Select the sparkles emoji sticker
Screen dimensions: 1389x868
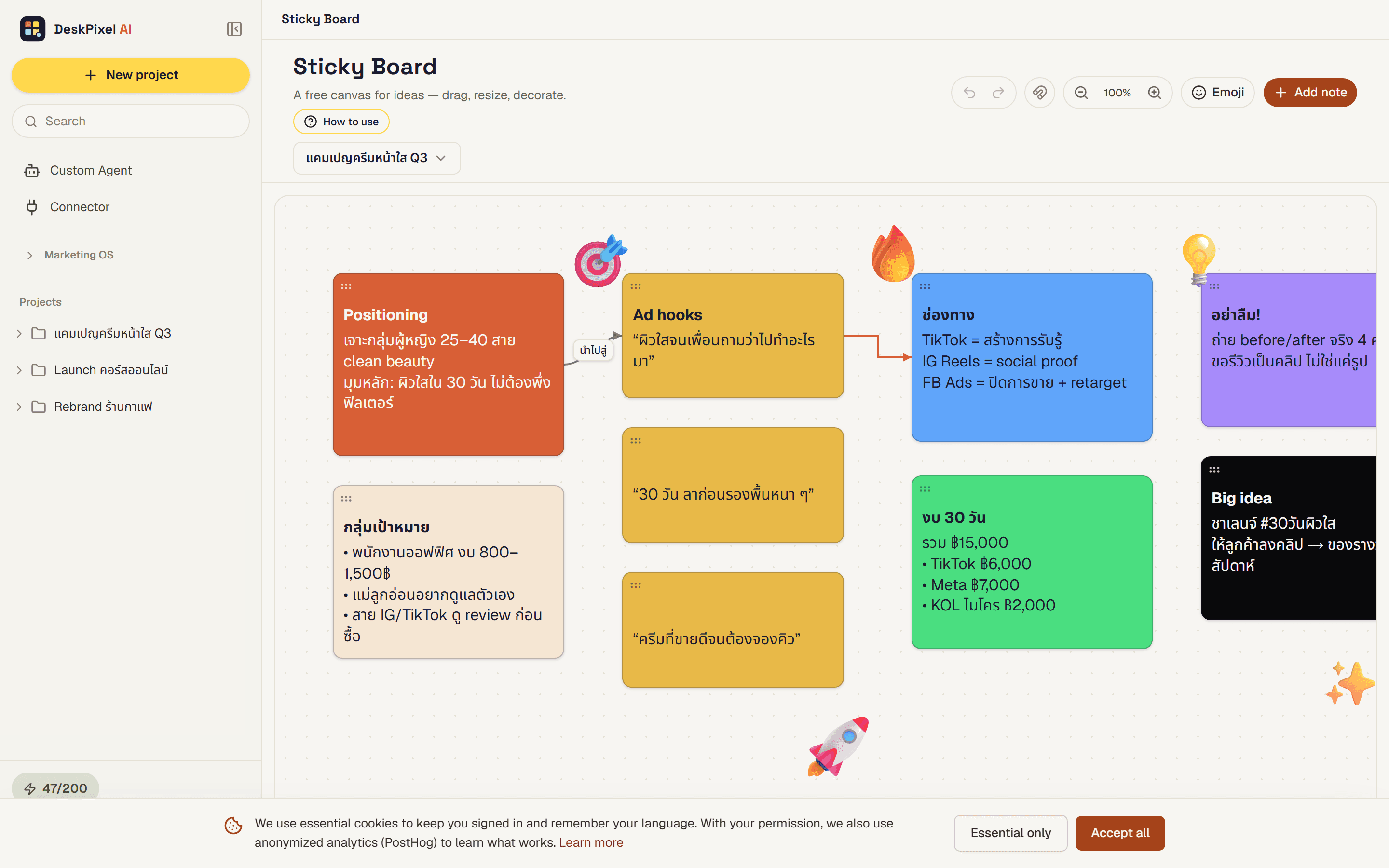pos(1350,683)
